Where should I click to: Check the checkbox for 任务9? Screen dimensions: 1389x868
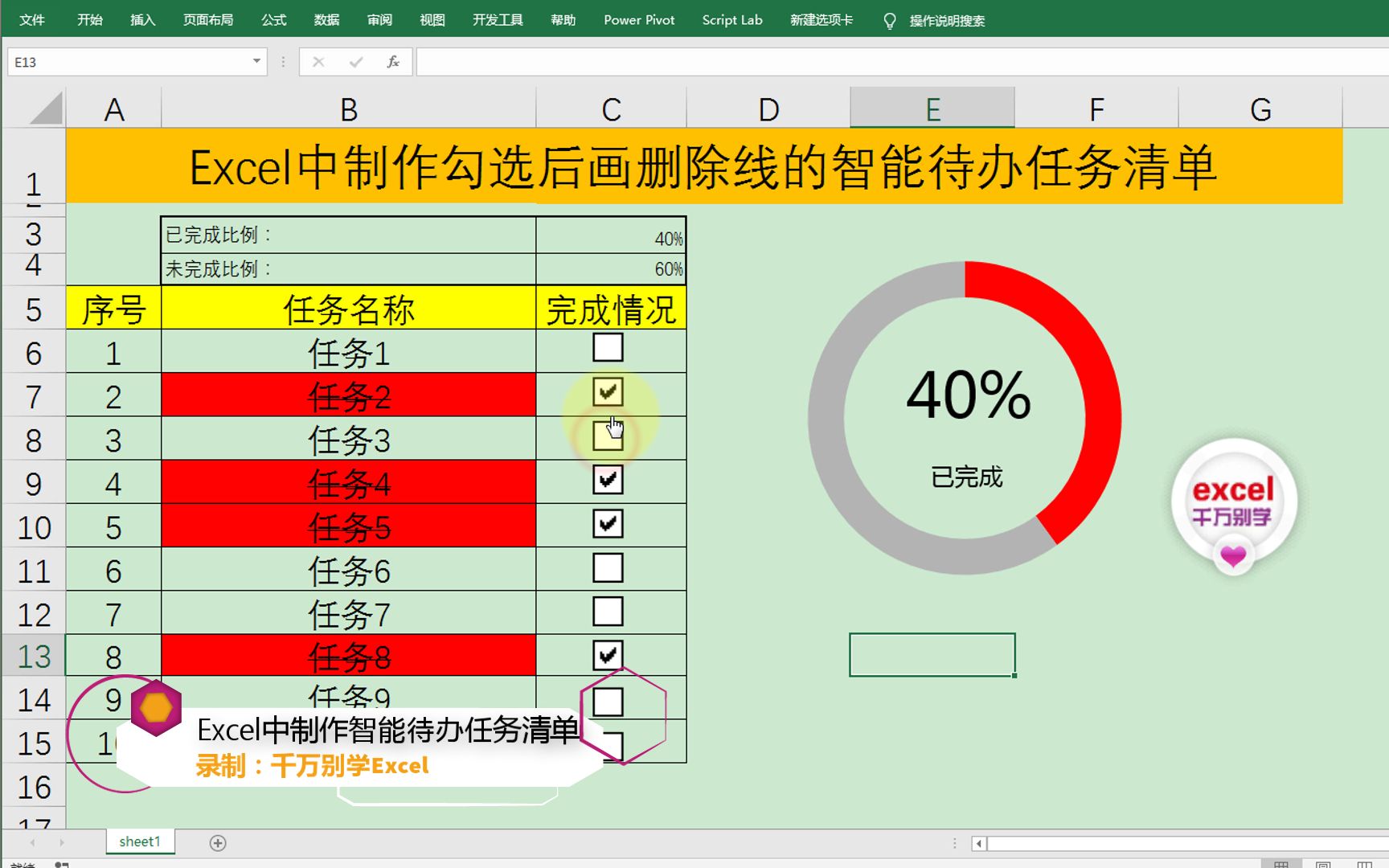pyautogui.click(x=608, y=702)
